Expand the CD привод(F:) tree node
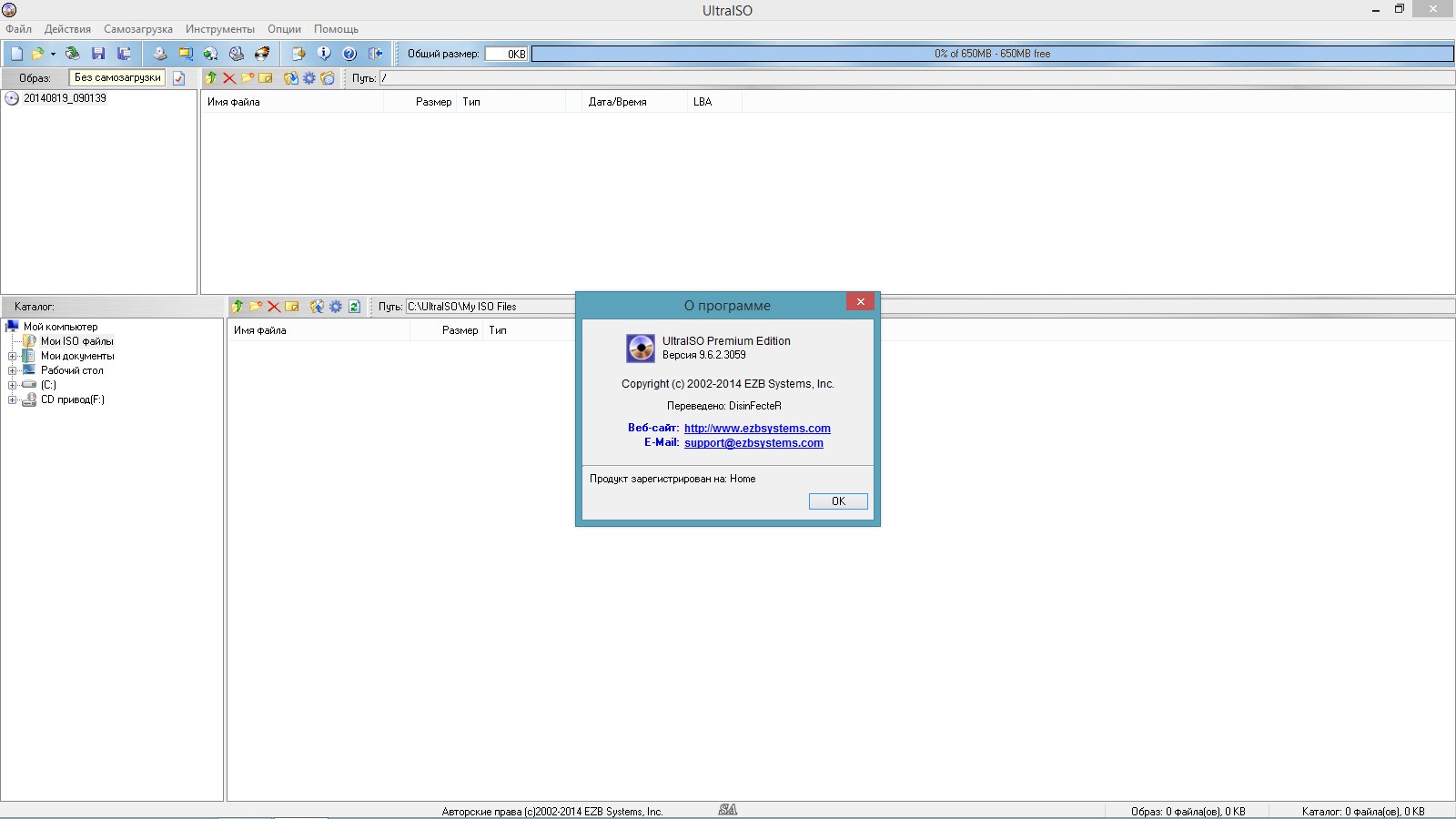Viewport: 1456px width, 819px height. [13, 399]
